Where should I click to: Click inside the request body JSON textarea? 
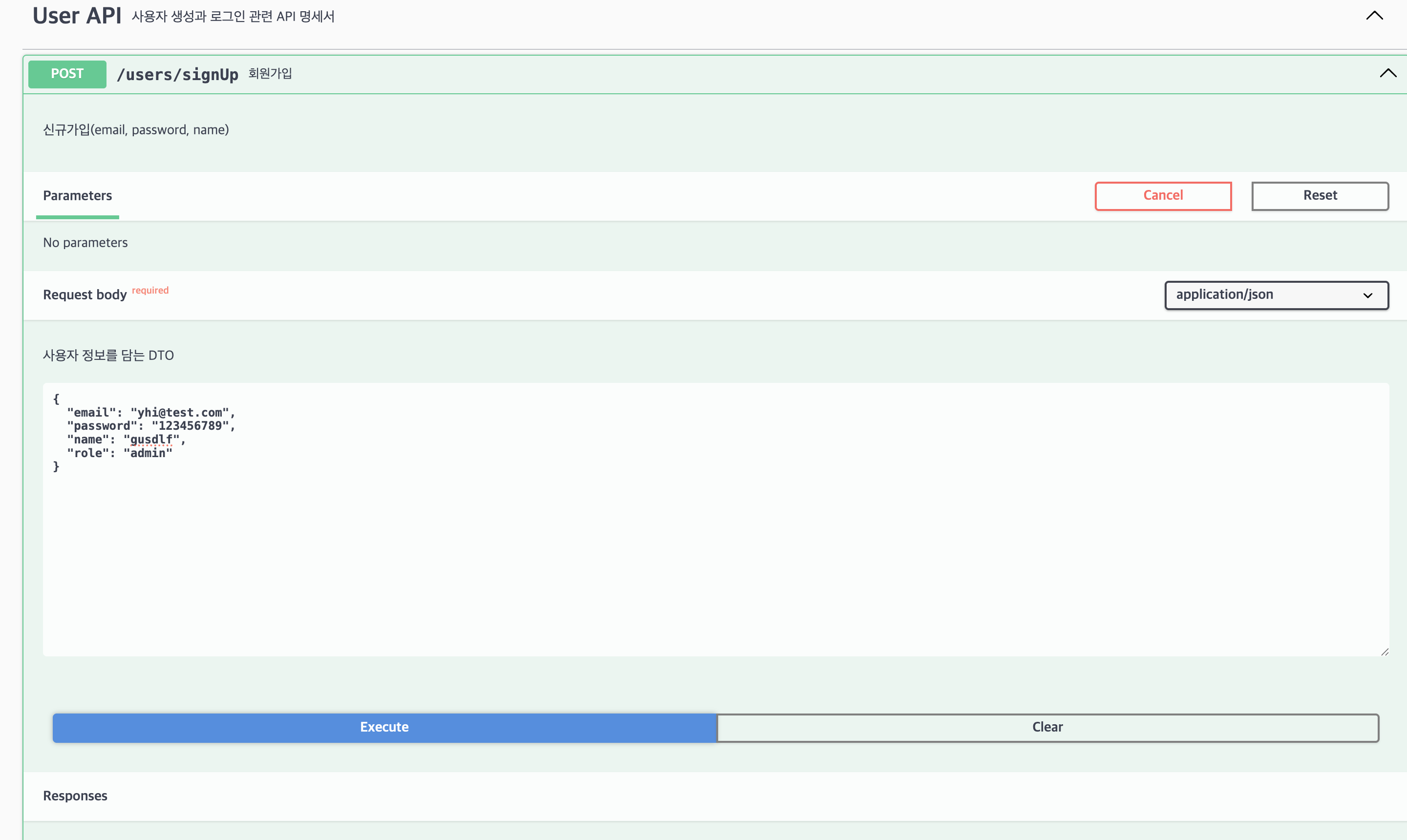pyautogui.click(x=716, y=519)
